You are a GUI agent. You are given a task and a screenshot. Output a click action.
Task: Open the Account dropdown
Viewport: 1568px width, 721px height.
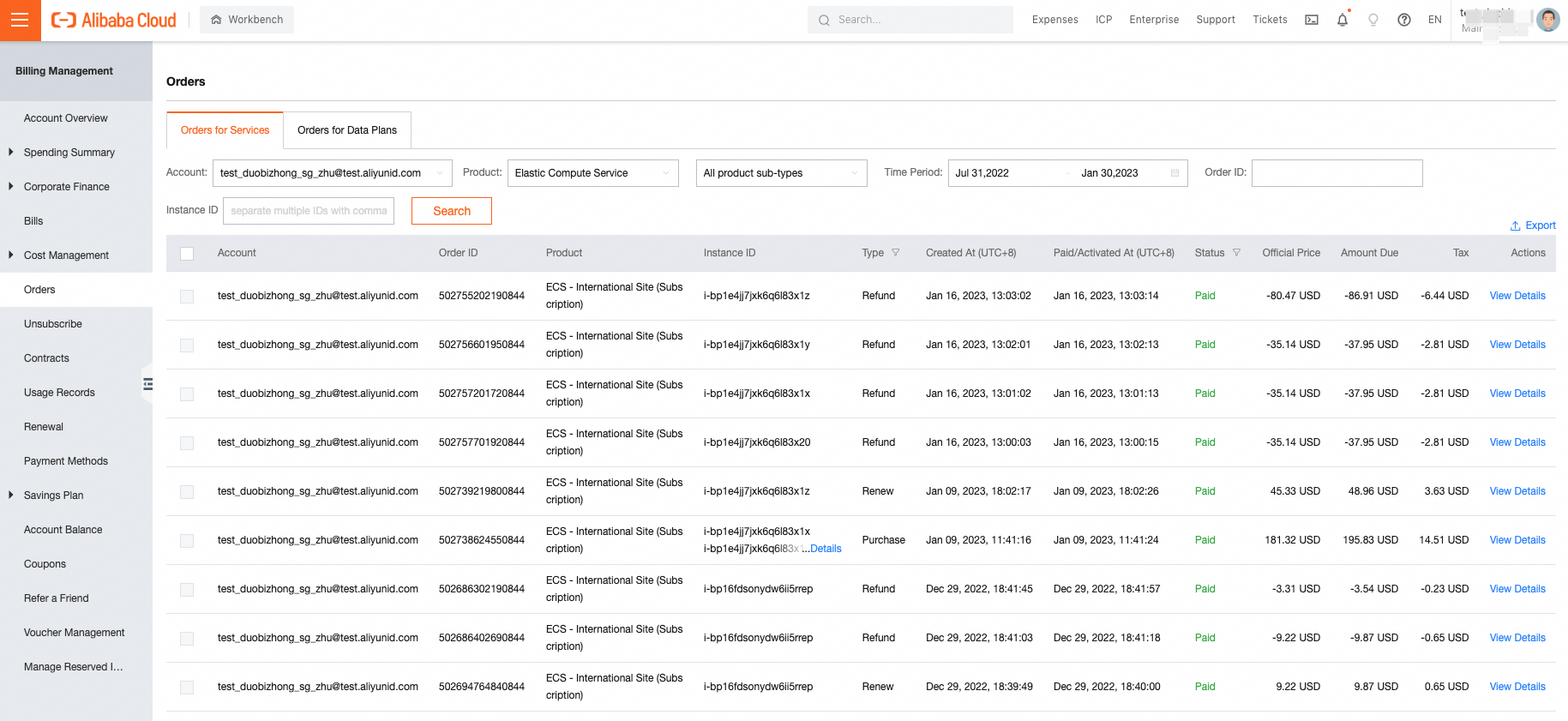coord(333,173)
